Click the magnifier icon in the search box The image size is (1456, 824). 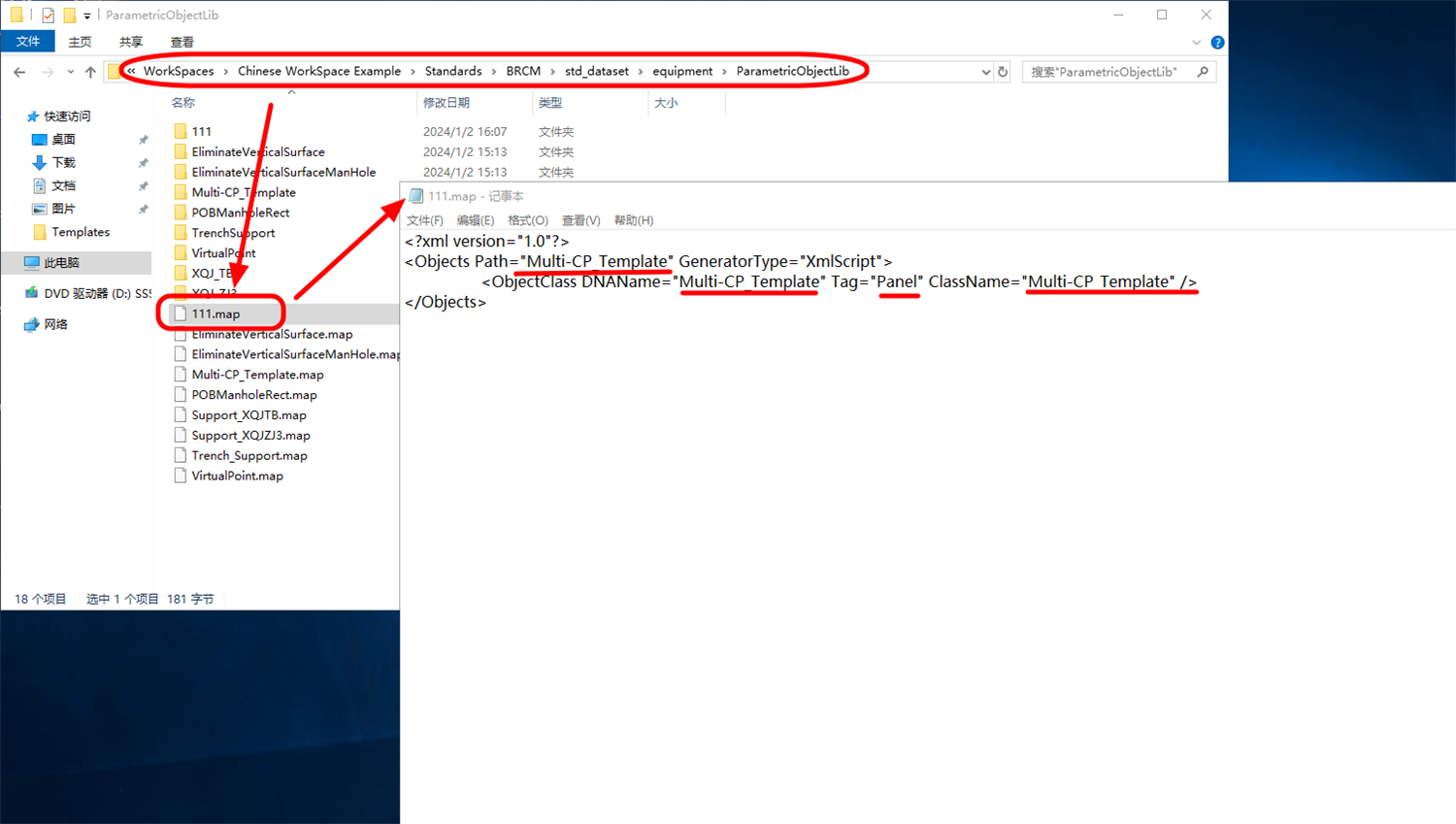(x=1203, y=72)
